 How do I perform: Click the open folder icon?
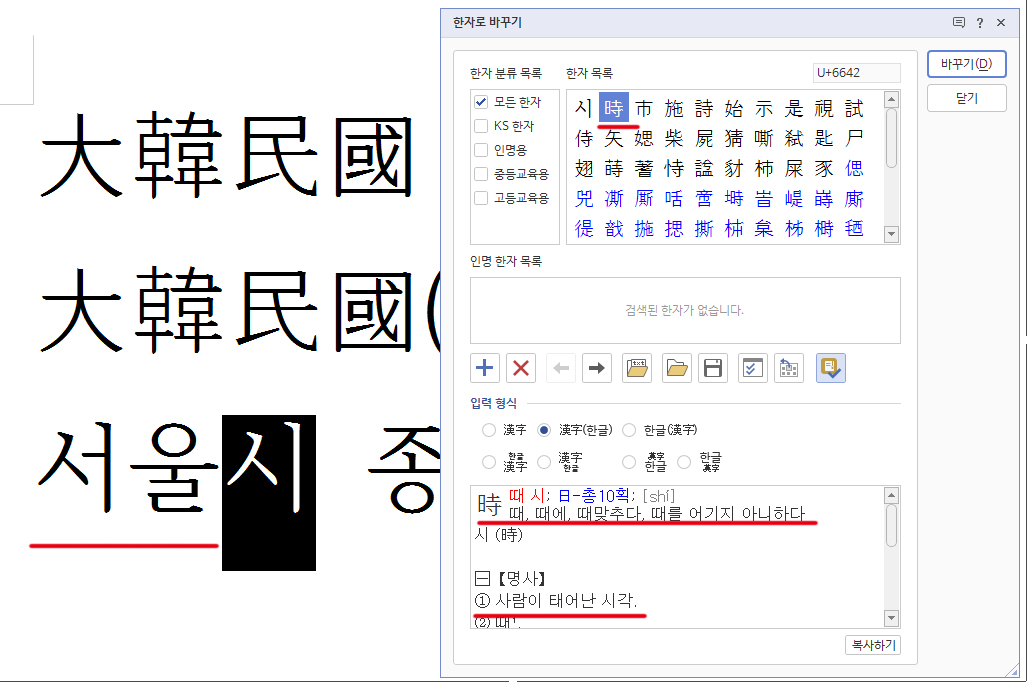(x=677, y=368)
